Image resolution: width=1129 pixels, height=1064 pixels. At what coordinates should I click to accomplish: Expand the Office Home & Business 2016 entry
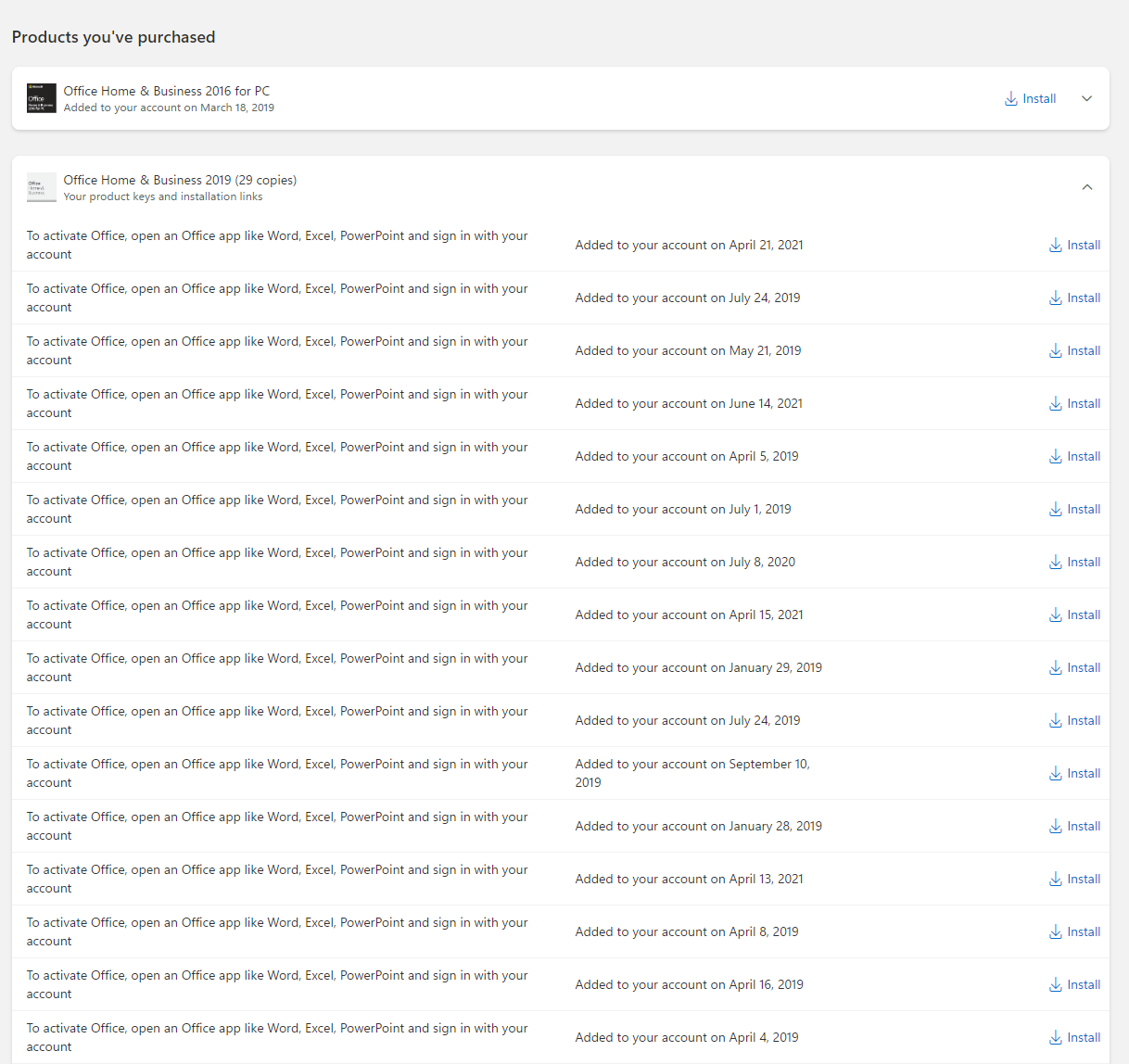pyautogui.click(x=1087, y=98)
